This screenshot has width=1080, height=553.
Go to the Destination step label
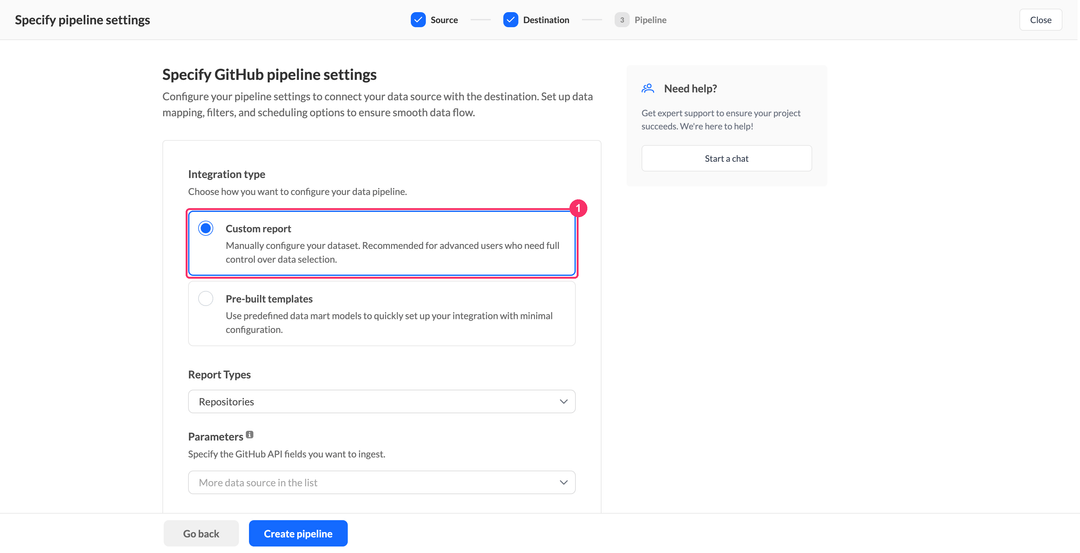pos(546,20)
